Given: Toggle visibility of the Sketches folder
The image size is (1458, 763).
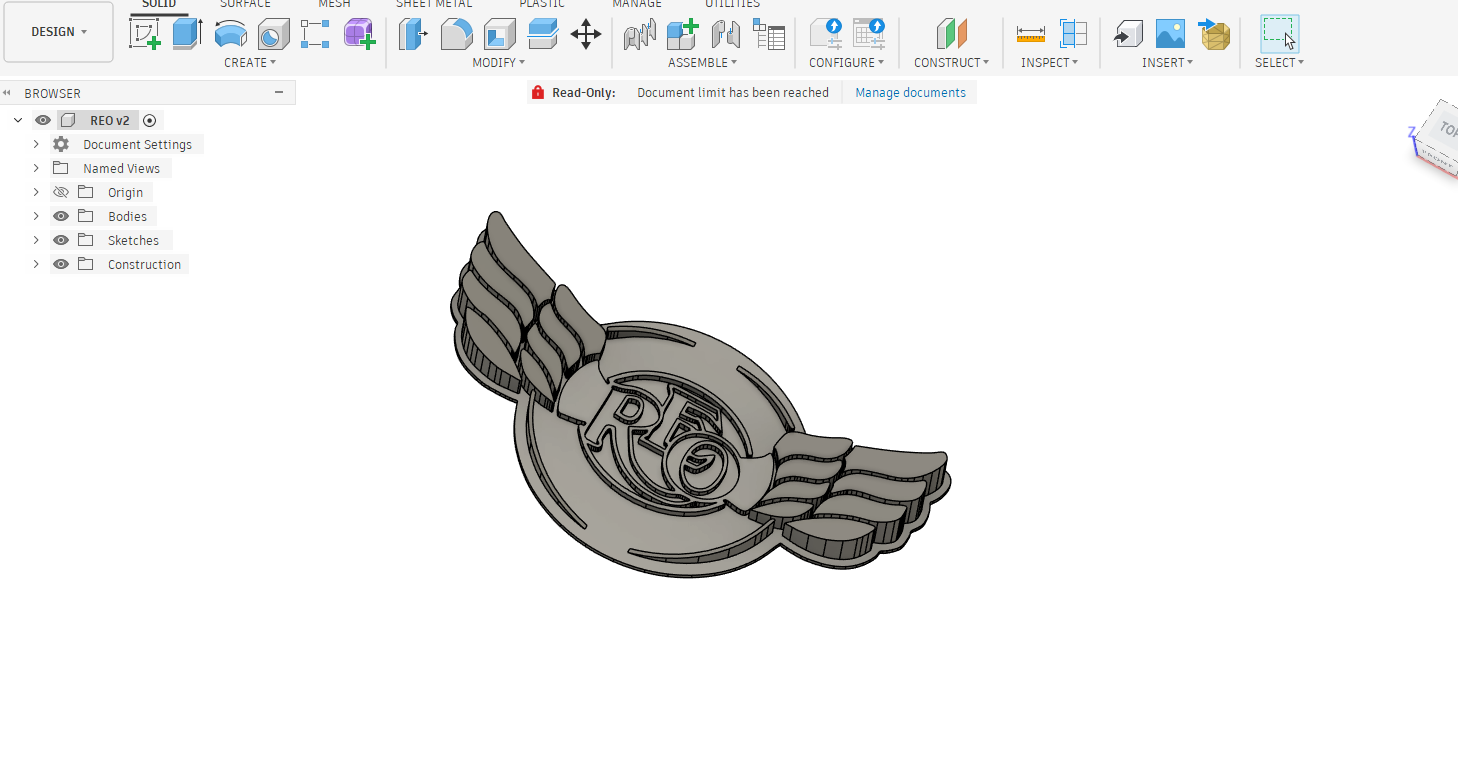Looking at the screenshot, I should [61, 240].
